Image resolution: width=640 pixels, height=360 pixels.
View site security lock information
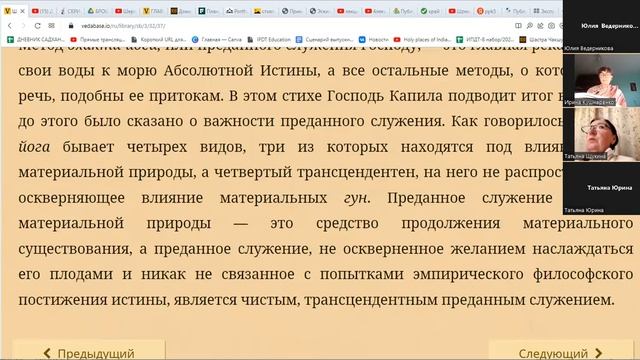pyautogui.click(x=71, y=26)
